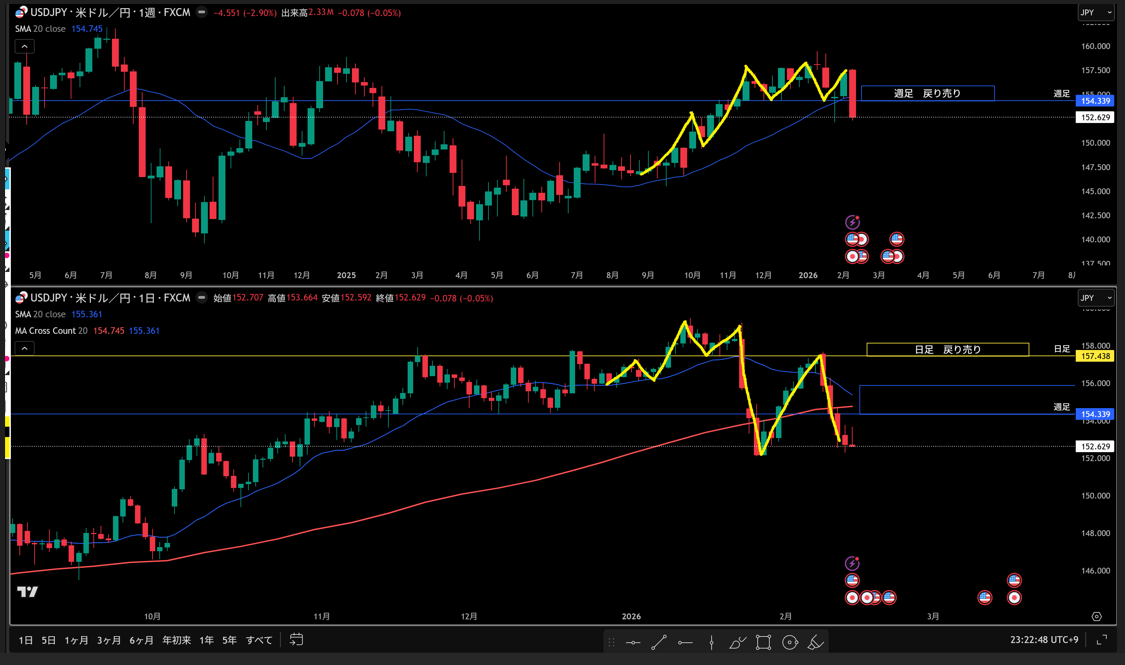Select the trend line drawing tool
This screenshot has width=1125, height=665.
point(659,642)
